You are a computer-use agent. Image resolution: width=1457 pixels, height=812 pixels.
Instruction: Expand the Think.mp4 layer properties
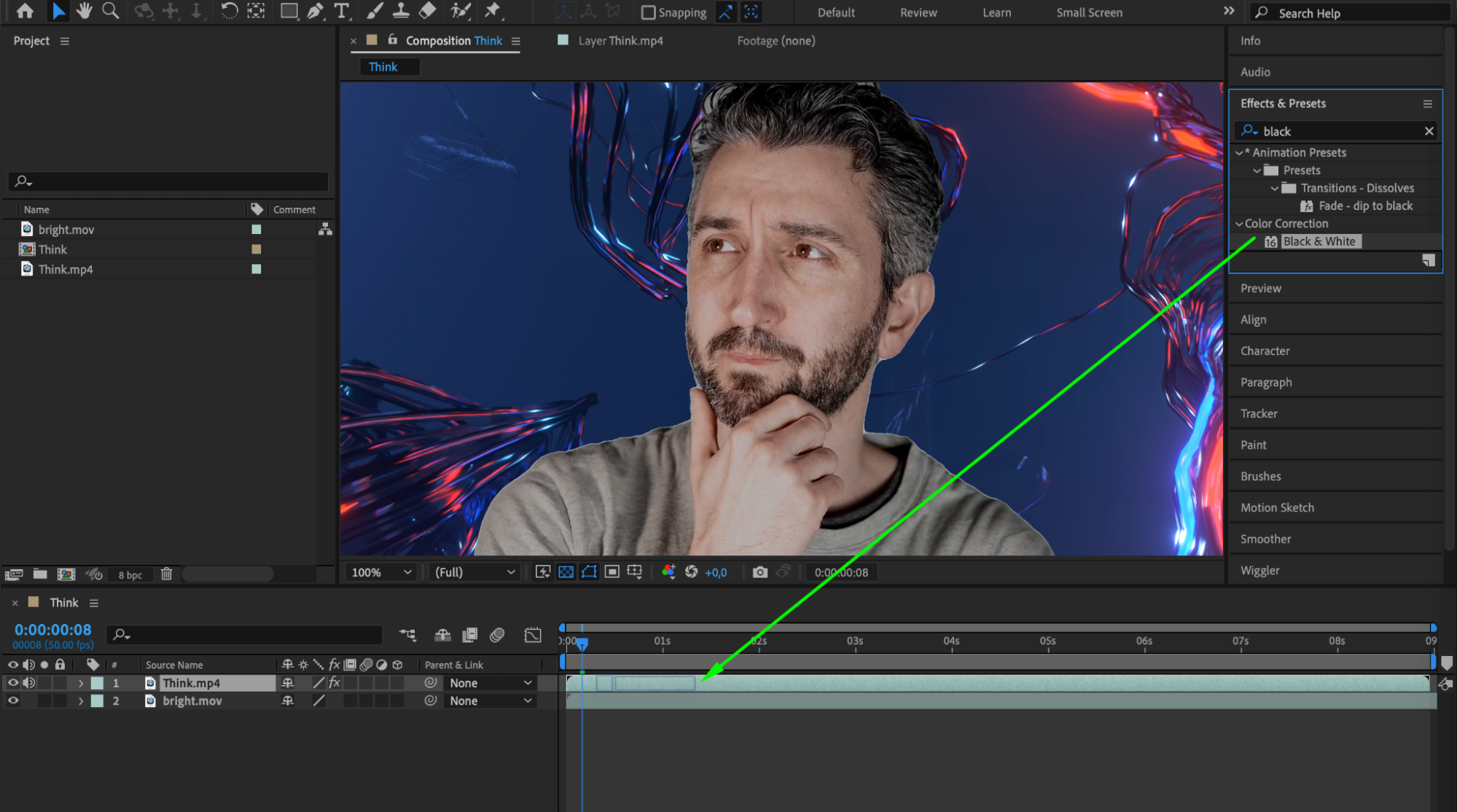tap(81, 683)
